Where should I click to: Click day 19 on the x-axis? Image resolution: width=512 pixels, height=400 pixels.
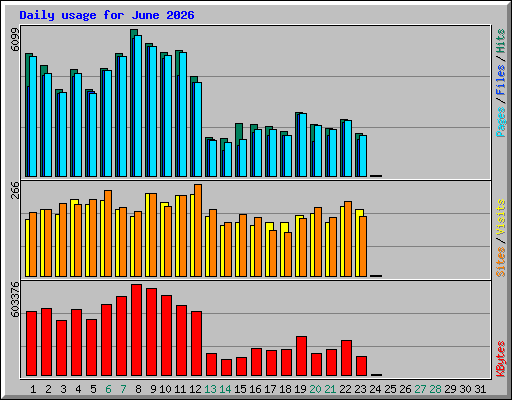[x=300, y=389]
